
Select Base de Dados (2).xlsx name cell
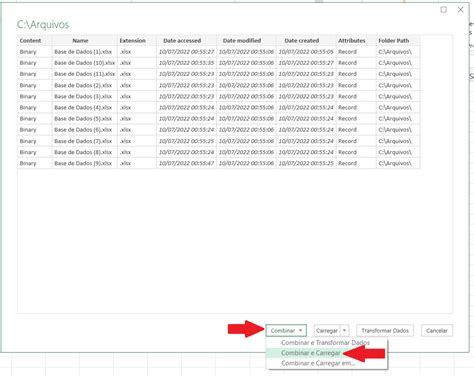pyautogui.click(x=83, y=85)
